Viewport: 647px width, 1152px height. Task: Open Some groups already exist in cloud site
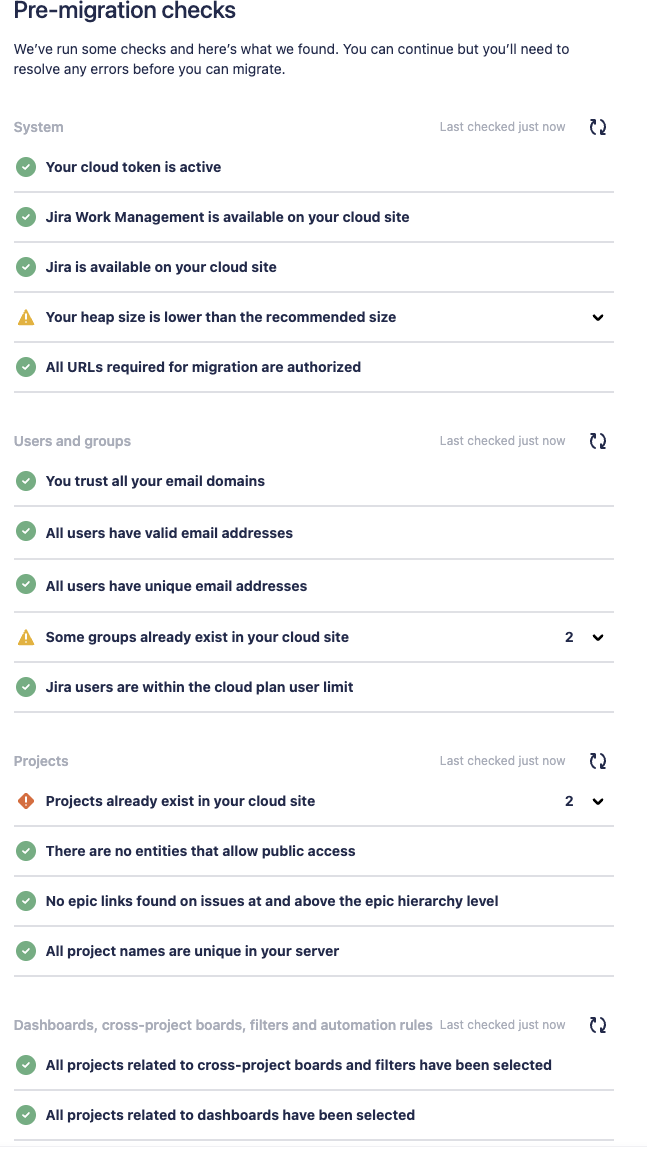coord(314,637)
